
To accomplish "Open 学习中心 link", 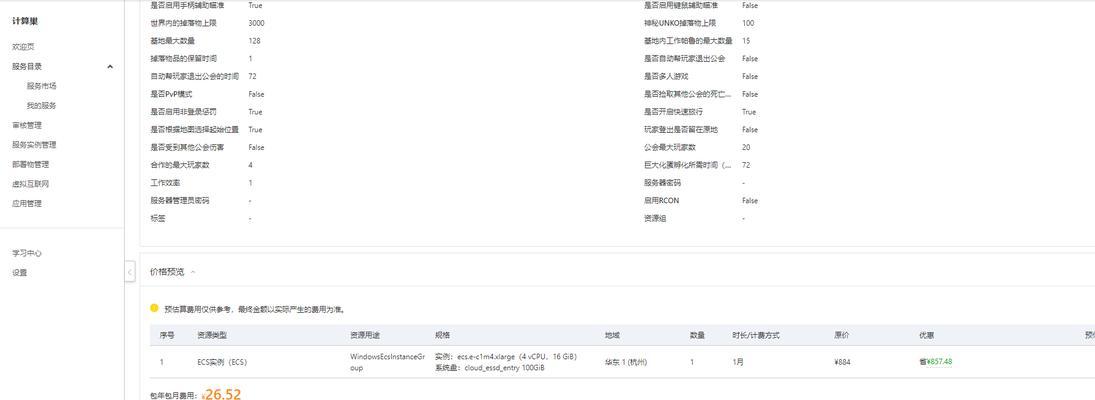I will click(x=27, y=253).
